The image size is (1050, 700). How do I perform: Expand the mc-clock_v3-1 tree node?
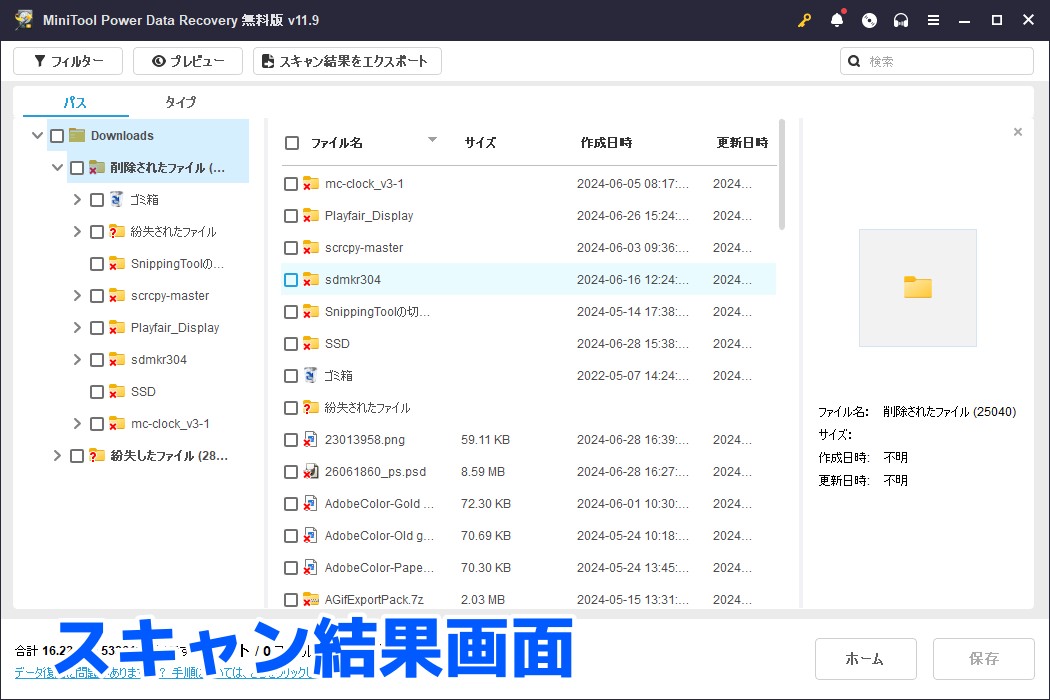(x=77, y=423)
